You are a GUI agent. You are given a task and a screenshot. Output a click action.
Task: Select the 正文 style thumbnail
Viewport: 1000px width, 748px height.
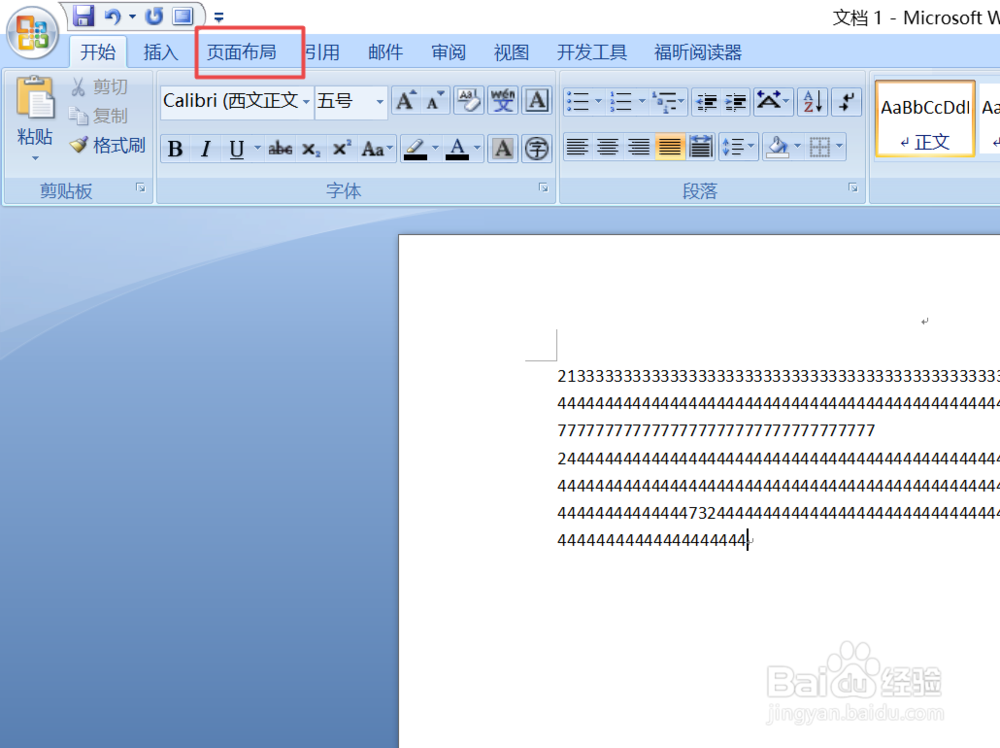[925, 119]
